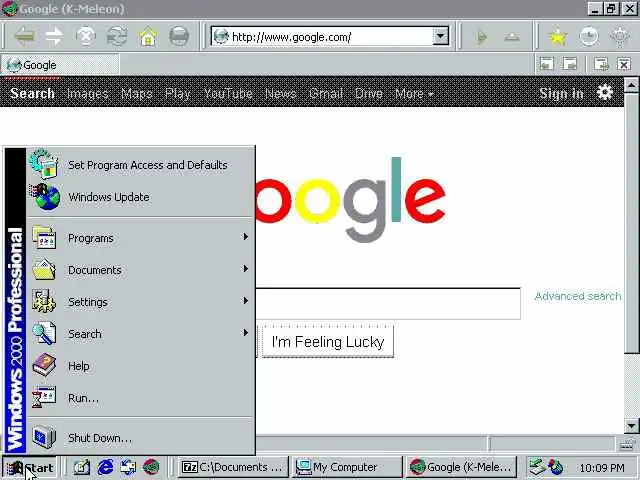Click the Reload page icon
Viewport: 640px width, 480px height.
point(117,37)
